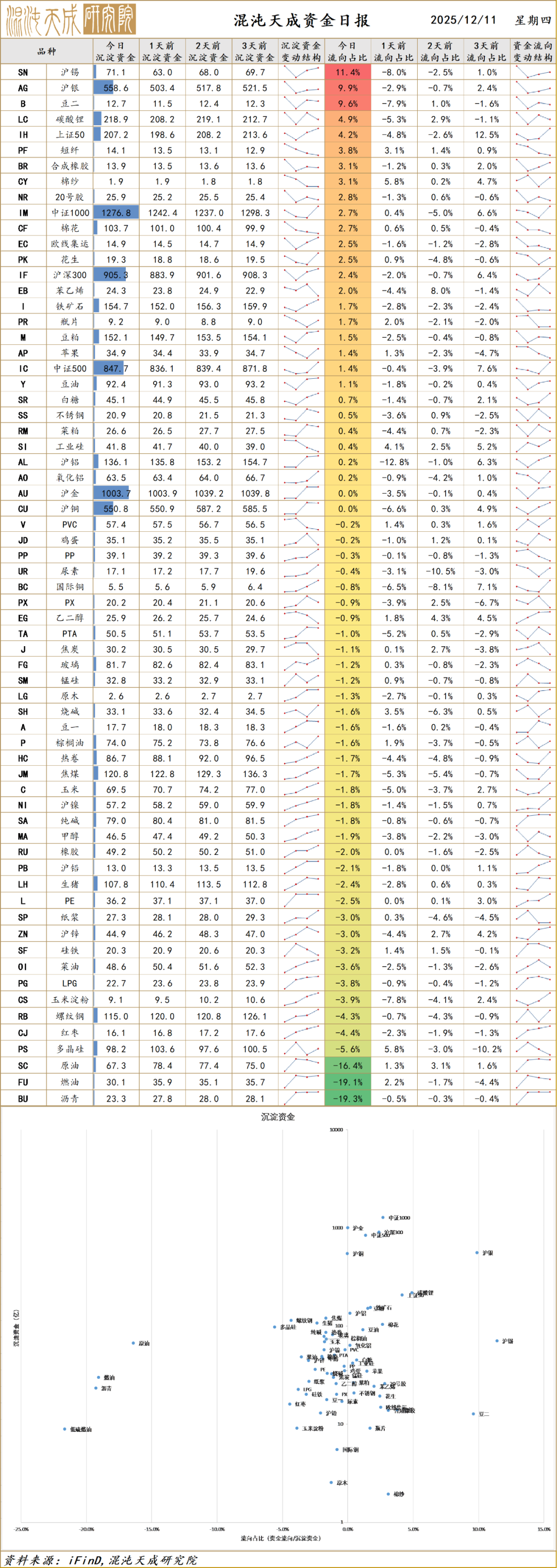Click the 玉米淀粉 data point in chart

point(297,1428)
